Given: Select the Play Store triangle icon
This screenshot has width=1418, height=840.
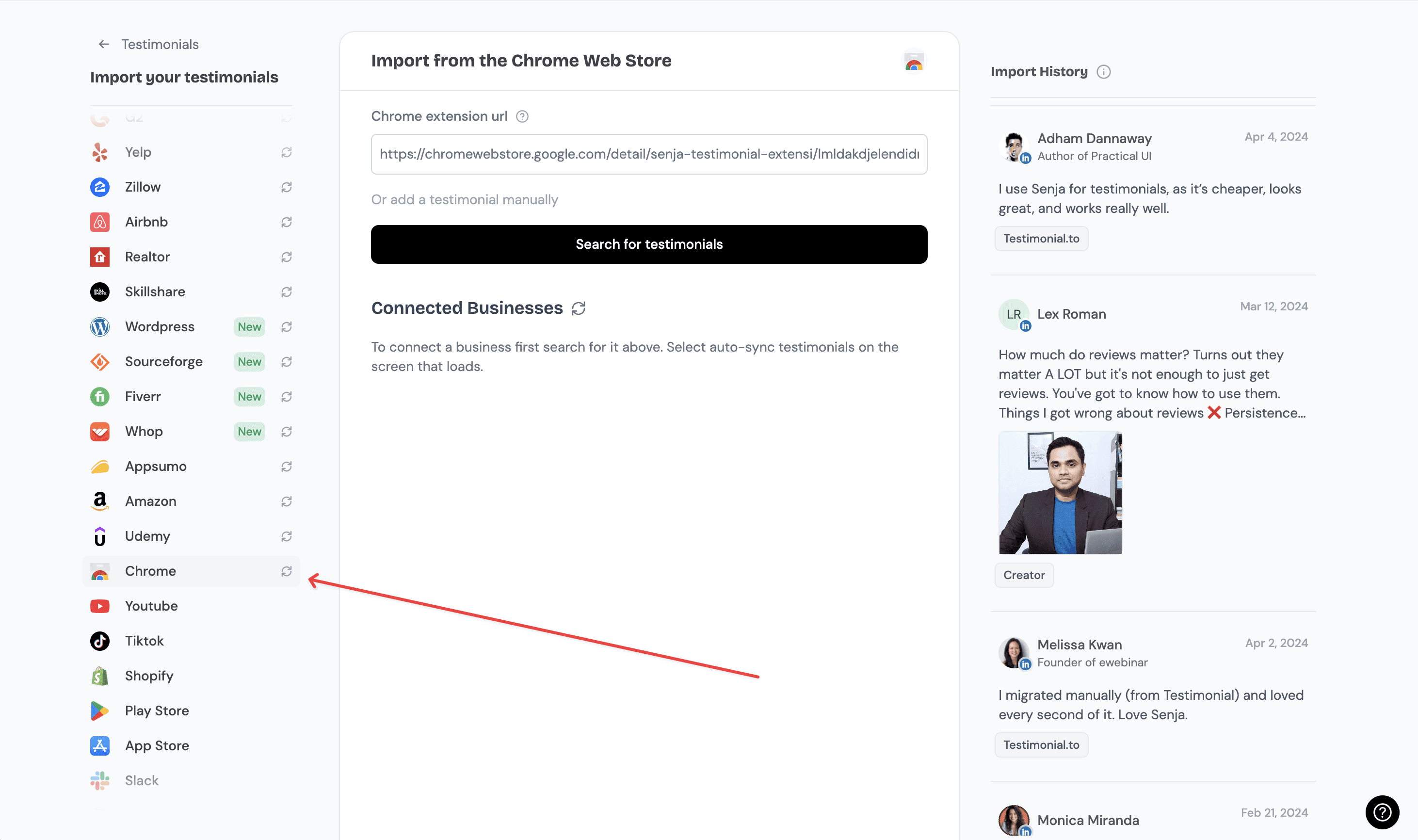Looking at the screenshot, I should (100, 711).
